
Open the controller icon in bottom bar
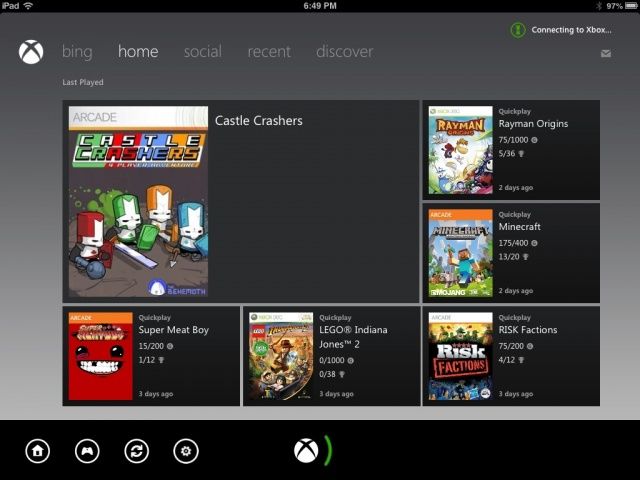[x=88, y=451]
